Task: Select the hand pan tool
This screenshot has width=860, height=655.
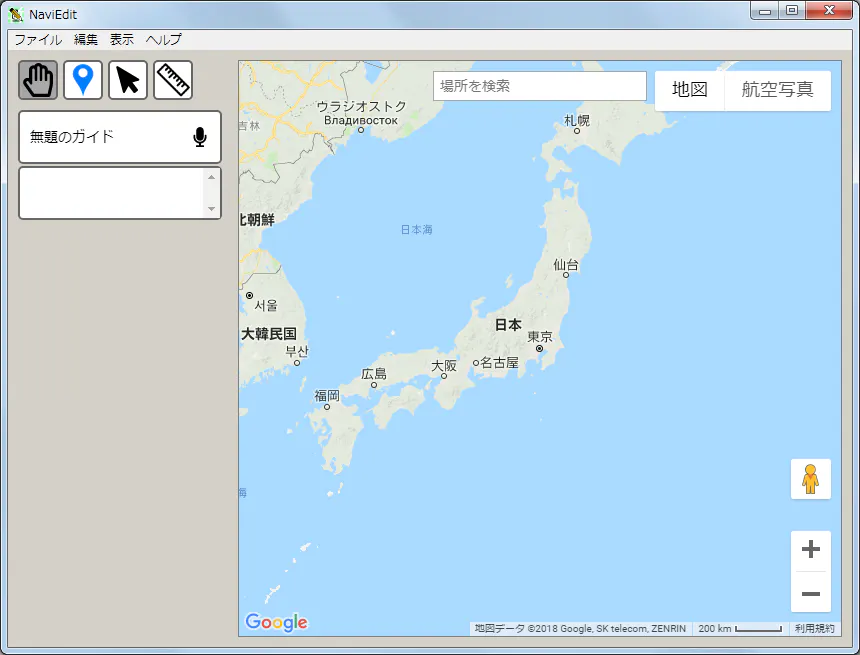Action: coord(38,80)
